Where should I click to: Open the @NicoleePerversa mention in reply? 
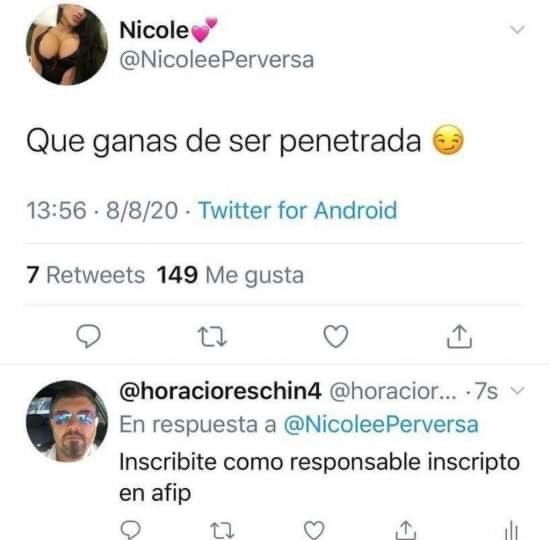381,424
